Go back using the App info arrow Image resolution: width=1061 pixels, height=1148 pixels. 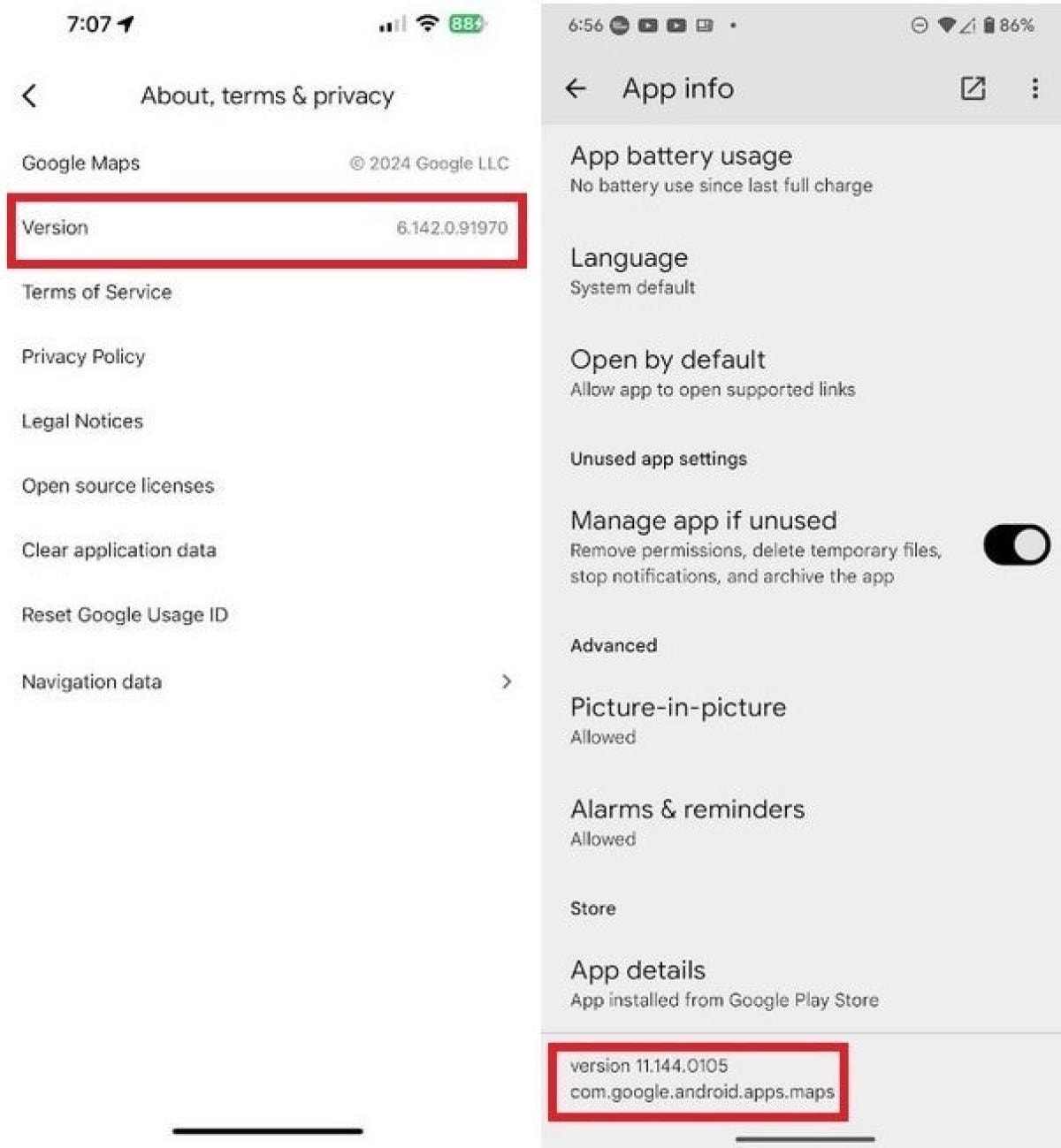click(576, 88)
